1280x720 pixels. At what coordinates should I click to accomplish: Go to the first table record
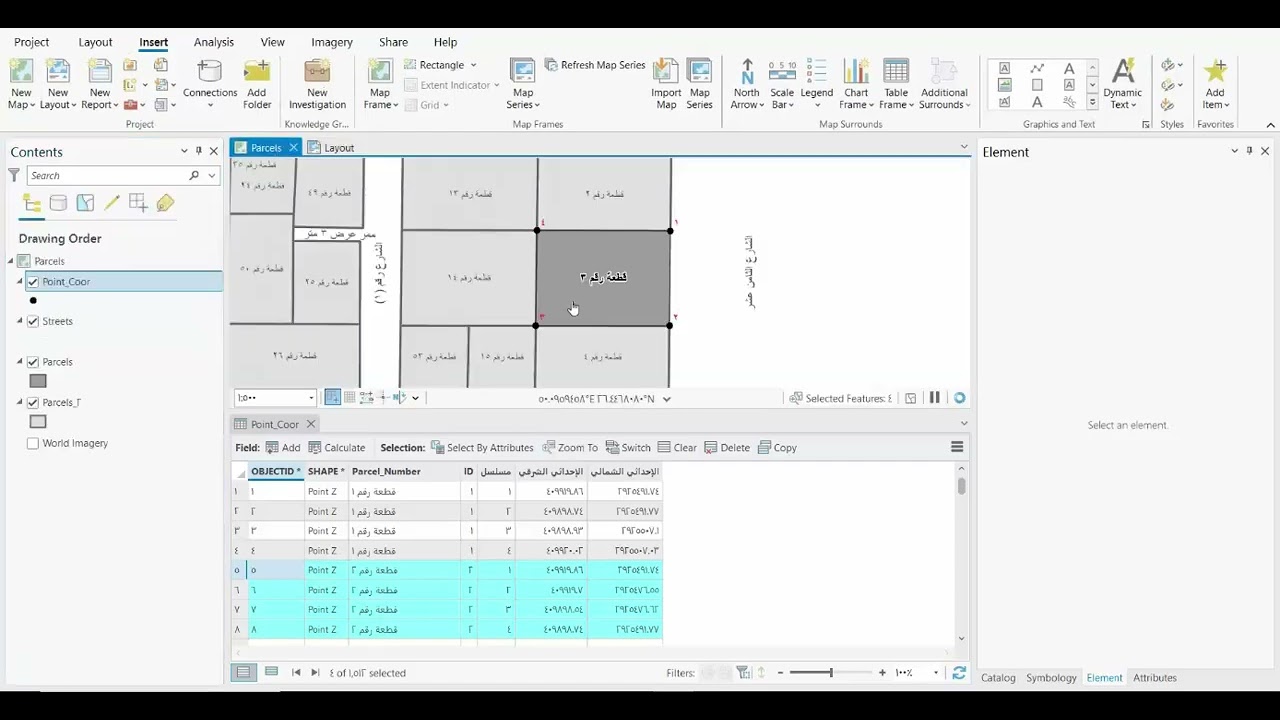pyautogui.click(x=296, y=673)
